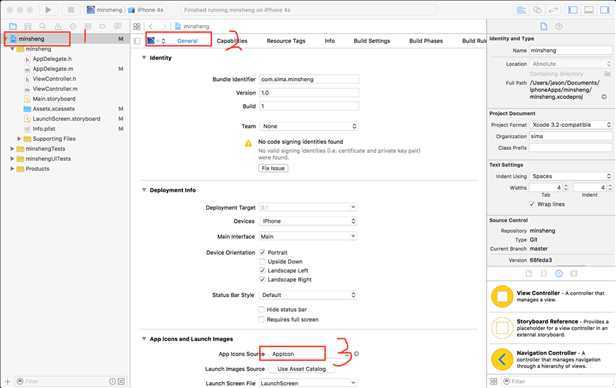Open the Devices dropdown showing iPhone

(x=309, y=221)
